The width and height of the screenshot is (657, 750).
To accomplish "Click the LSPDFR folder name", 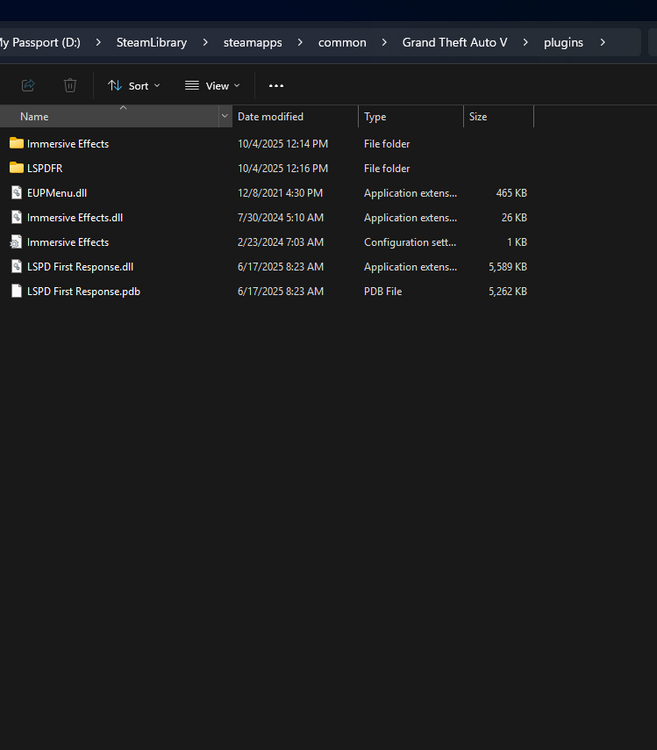I will pyautogui.click(x=44, y=168).
